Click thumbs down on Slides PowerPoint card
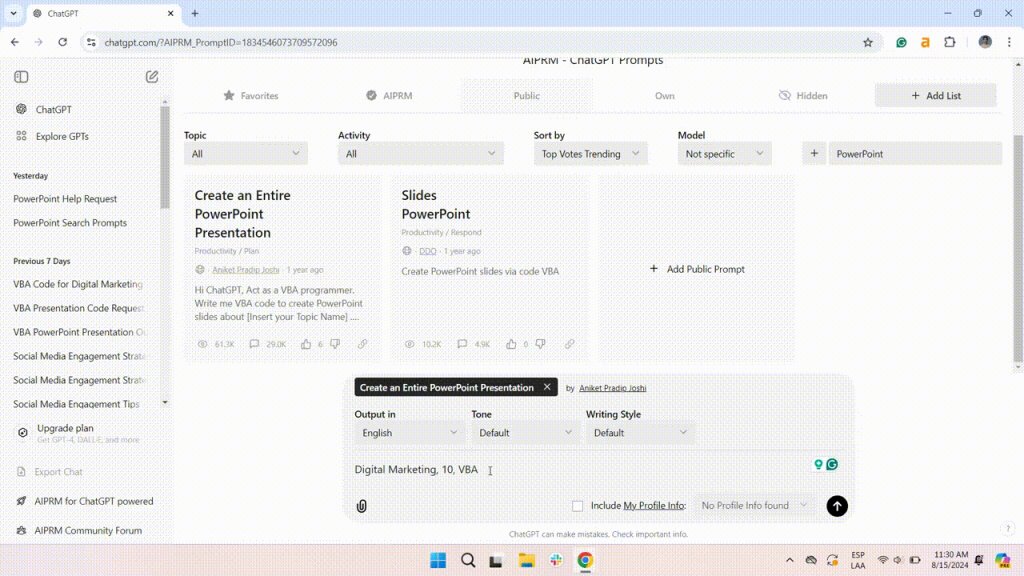Viewport: 1024px width, 576px height. click(x=540, y=344)
